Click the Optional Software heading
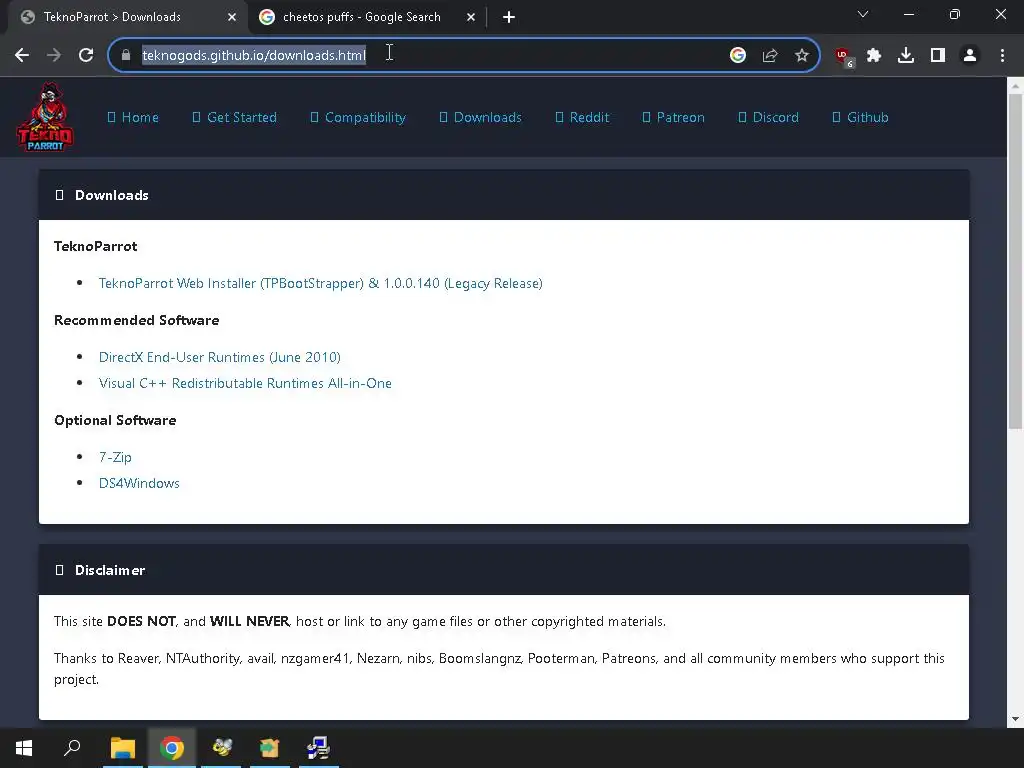This screenshot has height=768, width=1024. click(x=115, y=420)
